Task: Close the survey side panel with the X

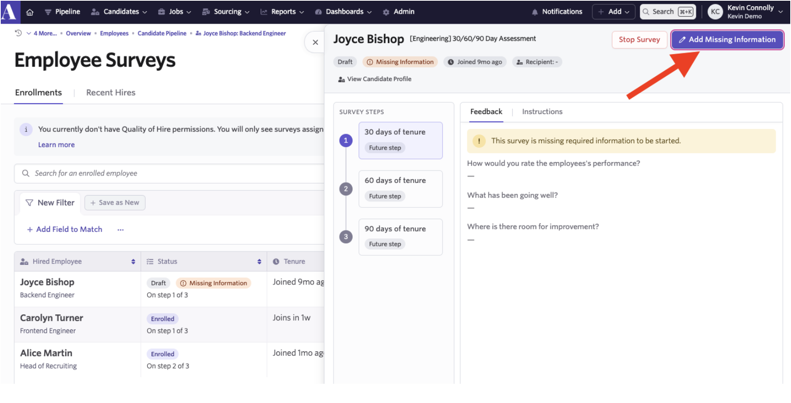Action: coord(315,42)
